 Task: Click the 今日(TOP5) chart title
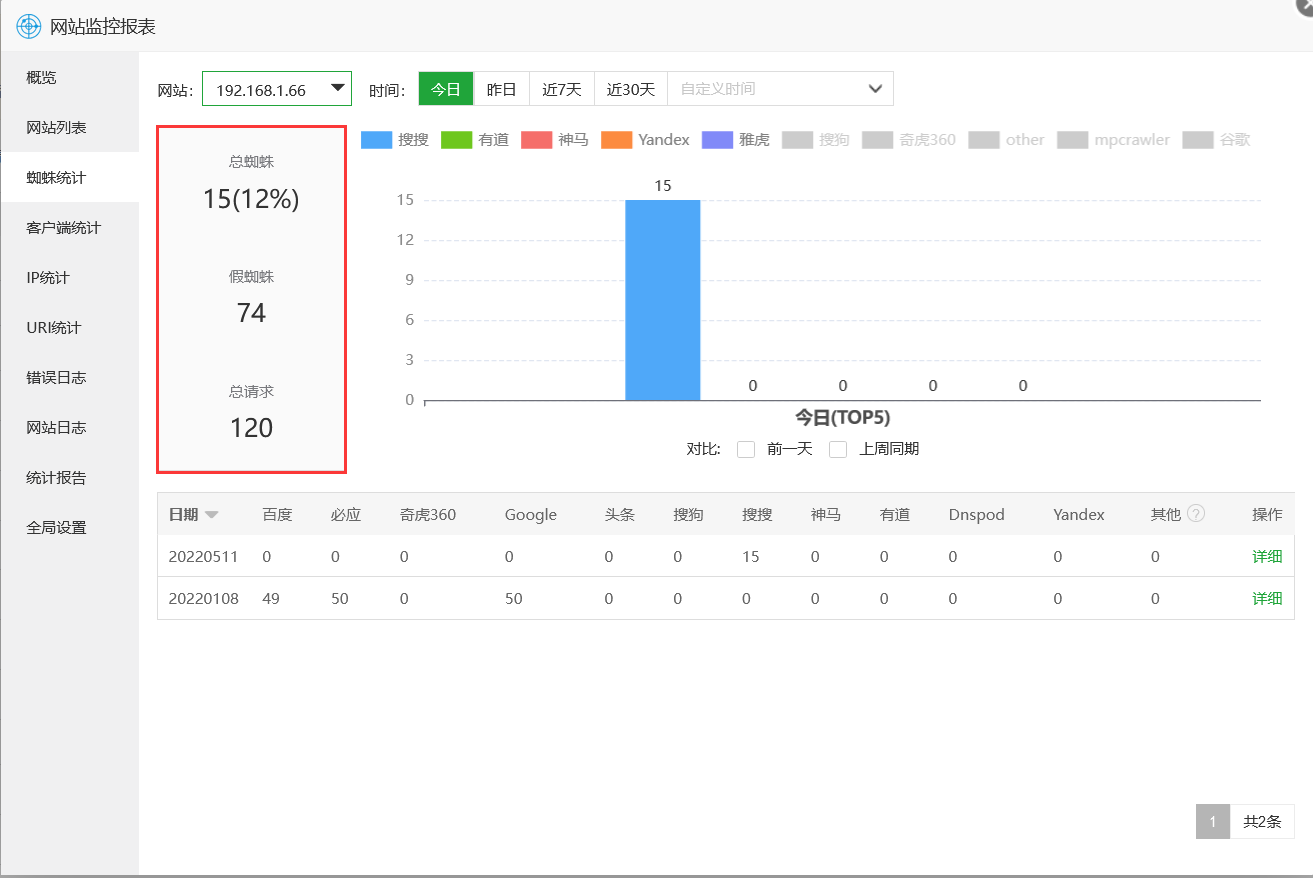click(x=843, y=417)
